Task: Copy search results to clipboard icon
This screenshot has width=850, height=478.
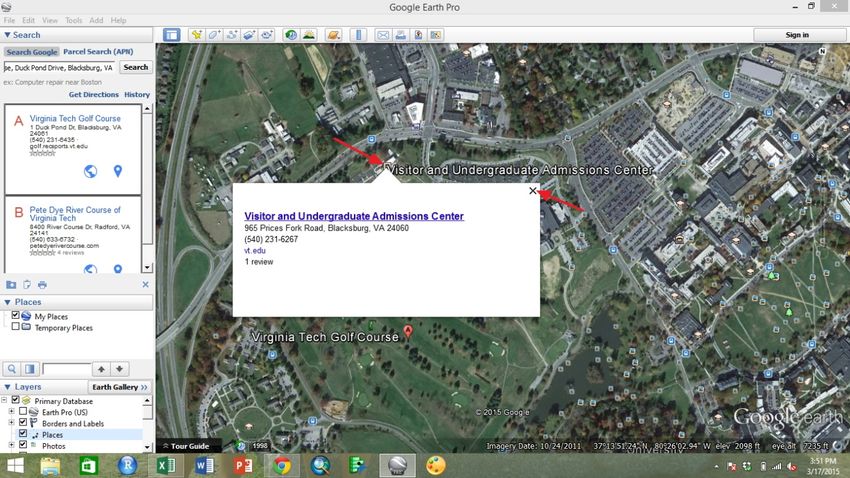Action: (x=27, y=285)
